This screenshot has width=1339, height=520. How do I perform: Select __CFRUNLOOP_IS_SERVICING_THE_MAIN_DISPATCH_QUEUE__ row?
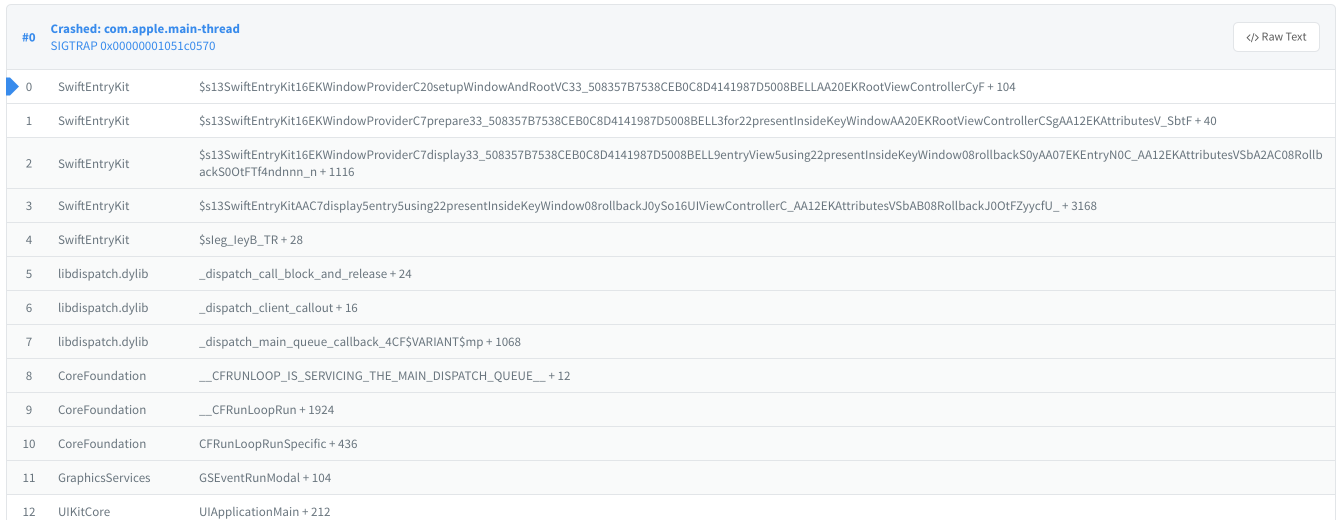click(669, 376)
